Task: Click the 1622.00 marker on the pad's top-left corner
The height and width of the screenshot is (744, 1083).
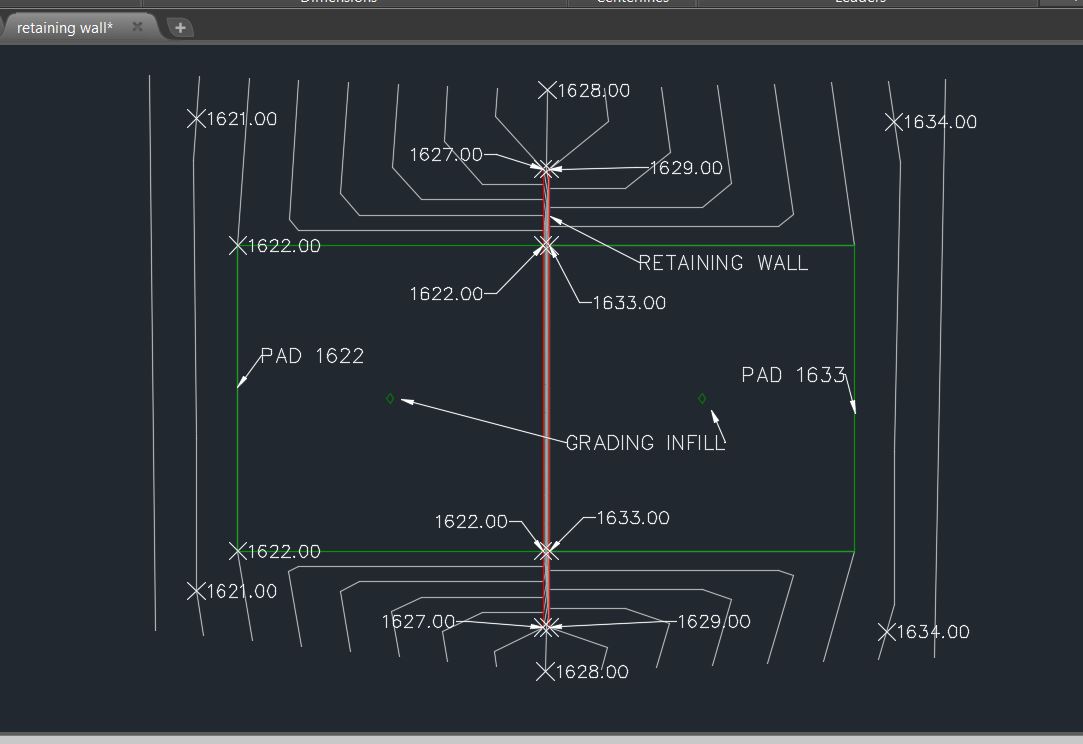Action: click(239, 244)
